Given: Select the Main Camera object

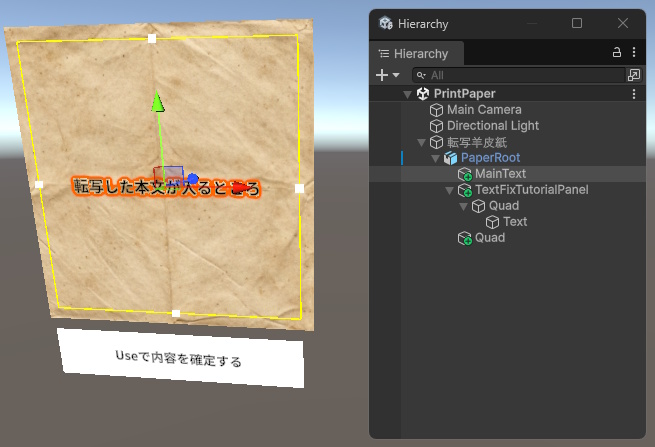Looking at the screenshot, I should pyautogui.click(x=483, y=110).
